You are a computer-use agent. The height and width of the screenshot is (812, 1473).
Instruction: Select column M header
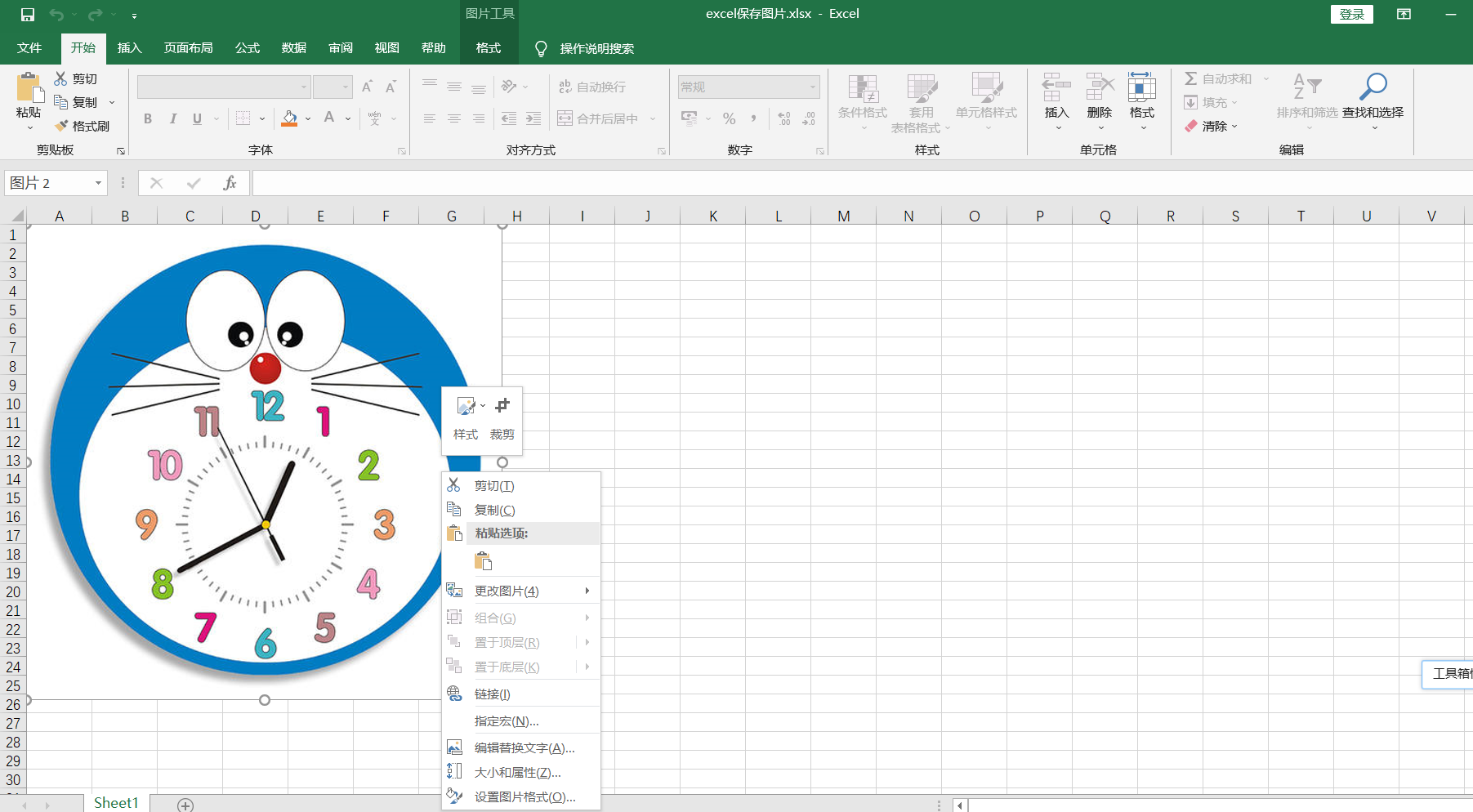pos(843,216)
